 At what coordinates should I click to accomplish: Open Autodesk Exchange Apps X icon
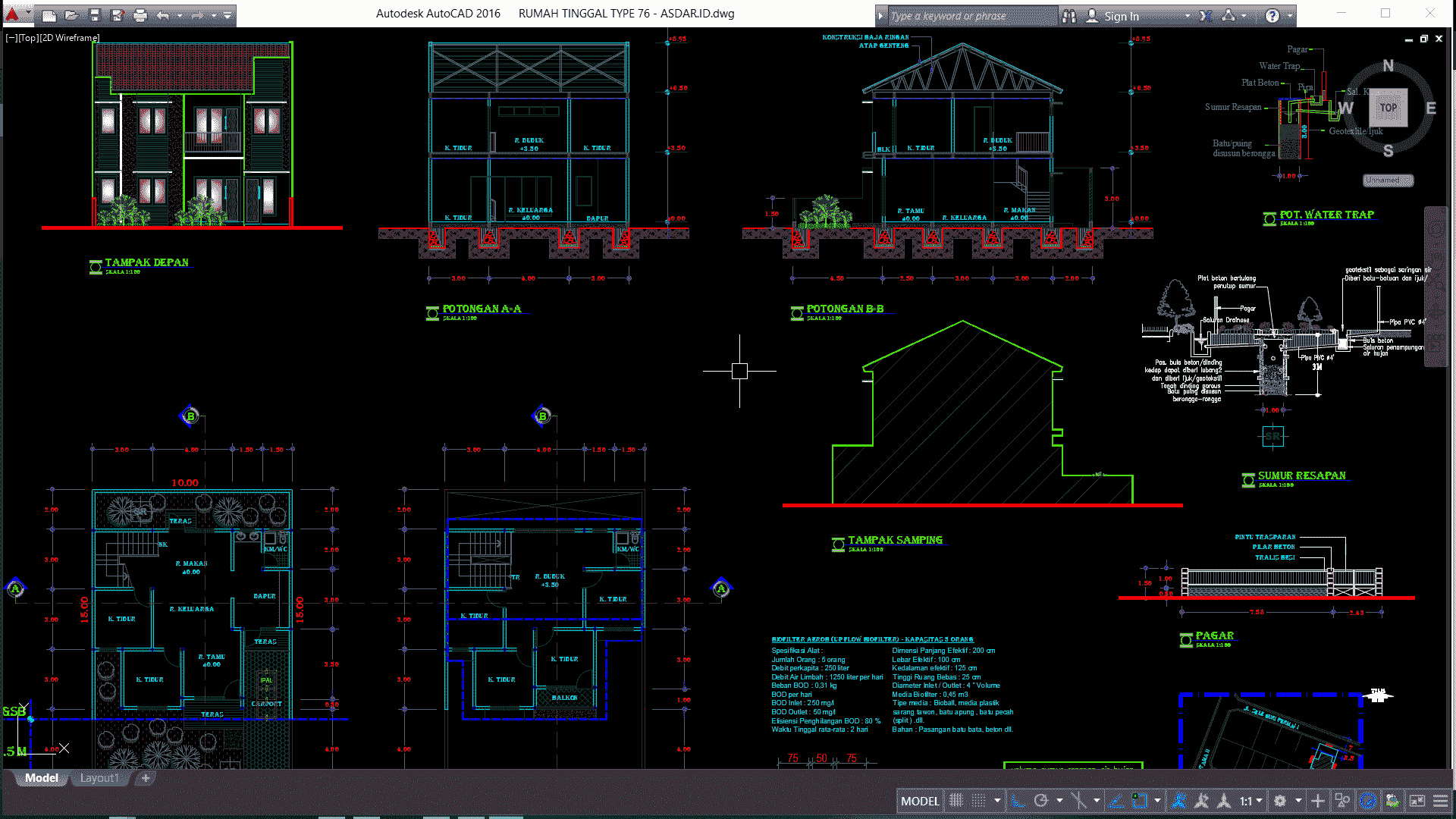(1206, 16)
